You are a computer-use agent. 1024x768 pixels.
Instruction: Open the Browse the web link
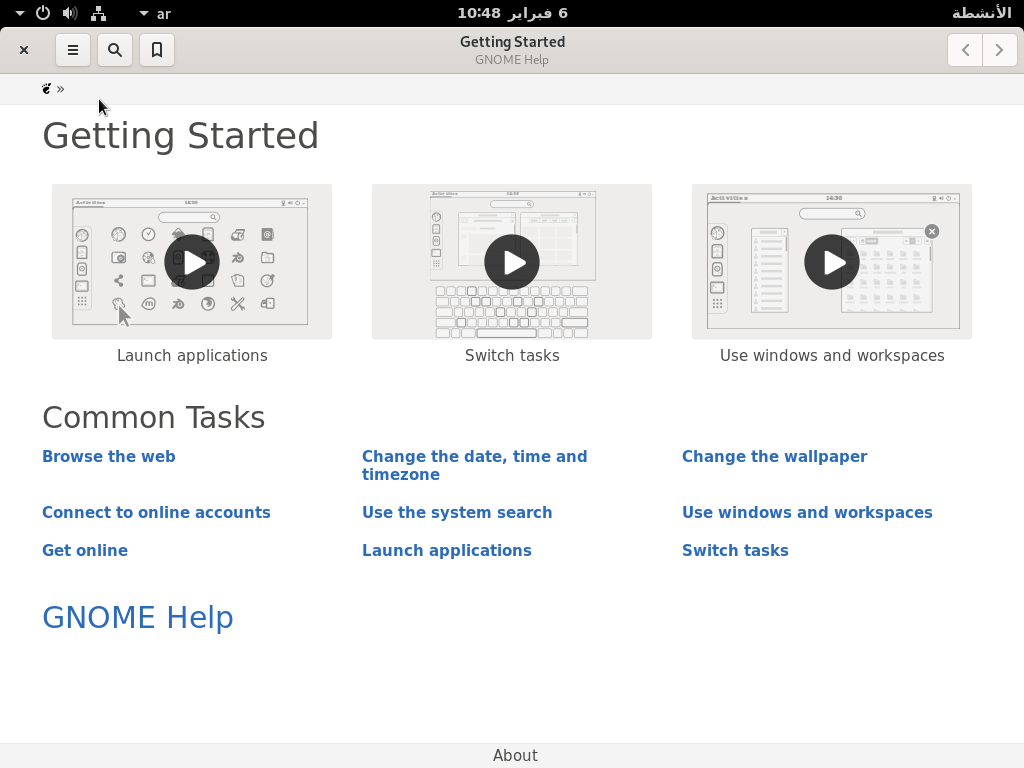(109, 456)
